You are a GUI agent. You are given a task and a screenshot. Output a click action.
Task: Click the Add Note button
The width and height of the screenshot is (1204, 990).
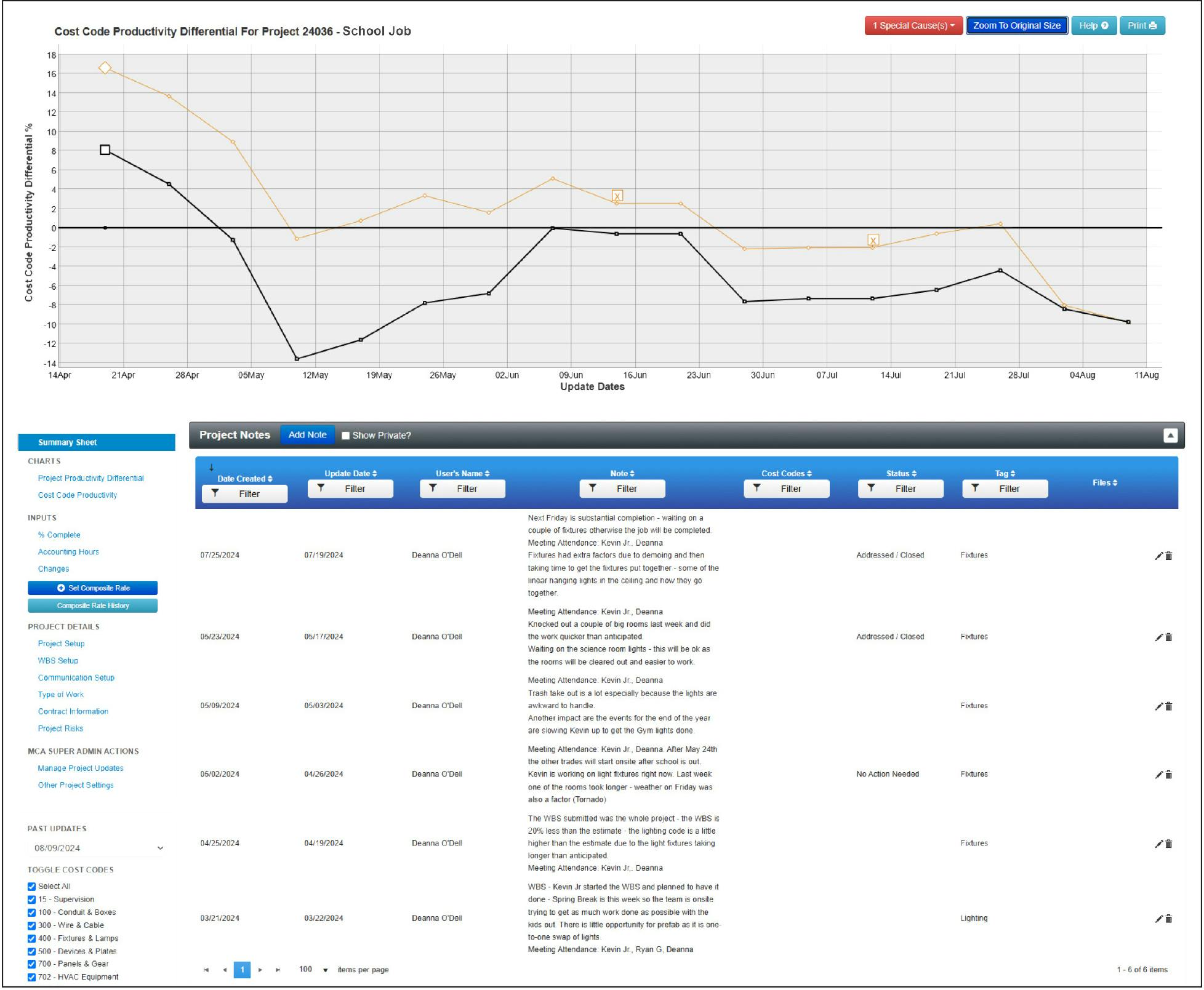coord(308,436)
